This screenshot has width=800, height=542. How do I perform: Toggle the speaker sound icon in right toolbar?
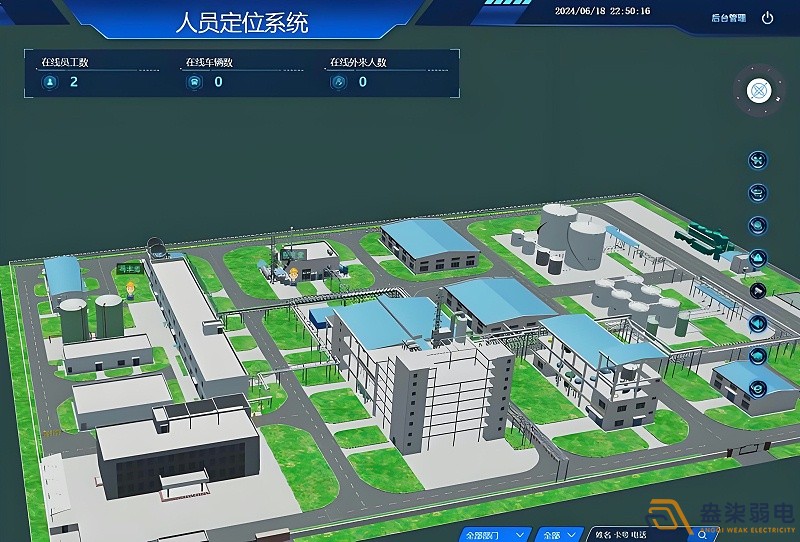pyautogui.click(x=758, y=323)
